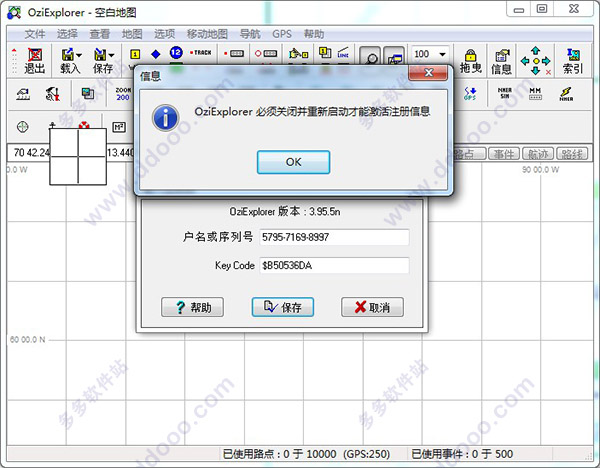Click the four-arrow map move icon

(536, 61)
